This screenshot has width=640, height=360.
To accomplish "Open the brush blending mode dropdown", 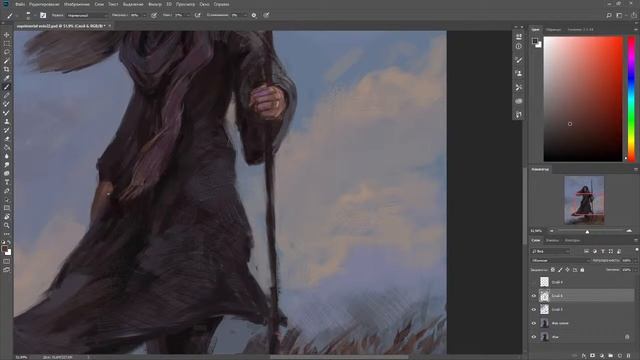I will click(x=87, y=15).
